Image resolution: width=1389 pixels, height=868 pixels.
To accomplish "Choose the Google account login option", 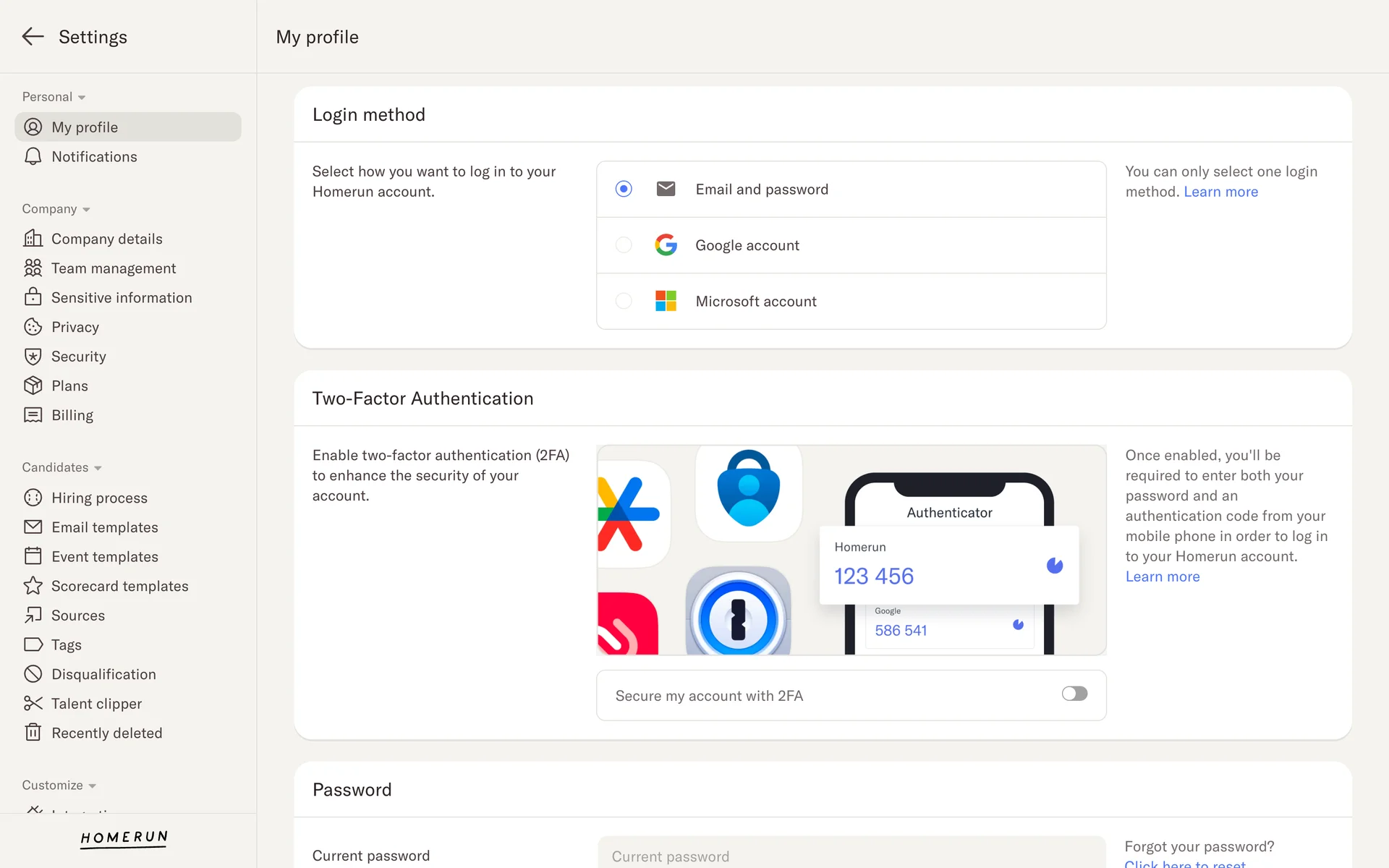I will click(624, 245).
